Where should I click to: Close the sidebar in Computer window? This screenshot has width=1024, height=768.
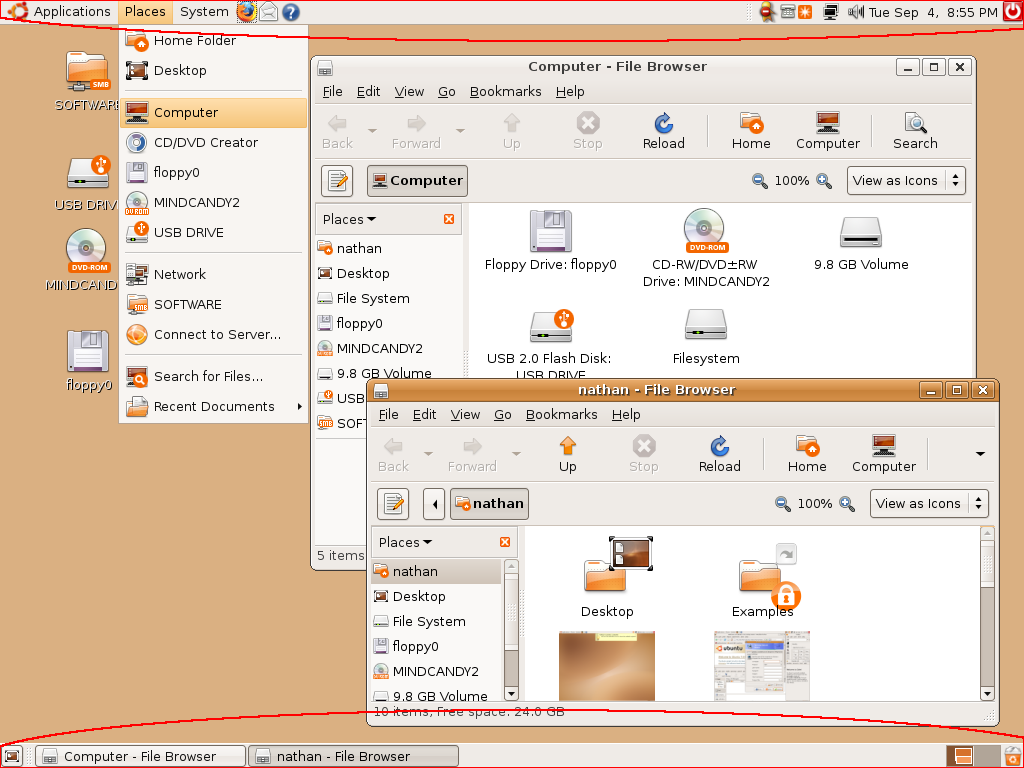click(x=449, y=219)
